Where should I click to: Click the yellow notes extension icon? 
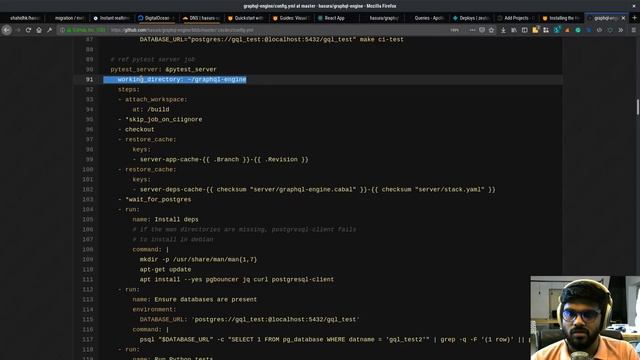click(x=535, y=30)
